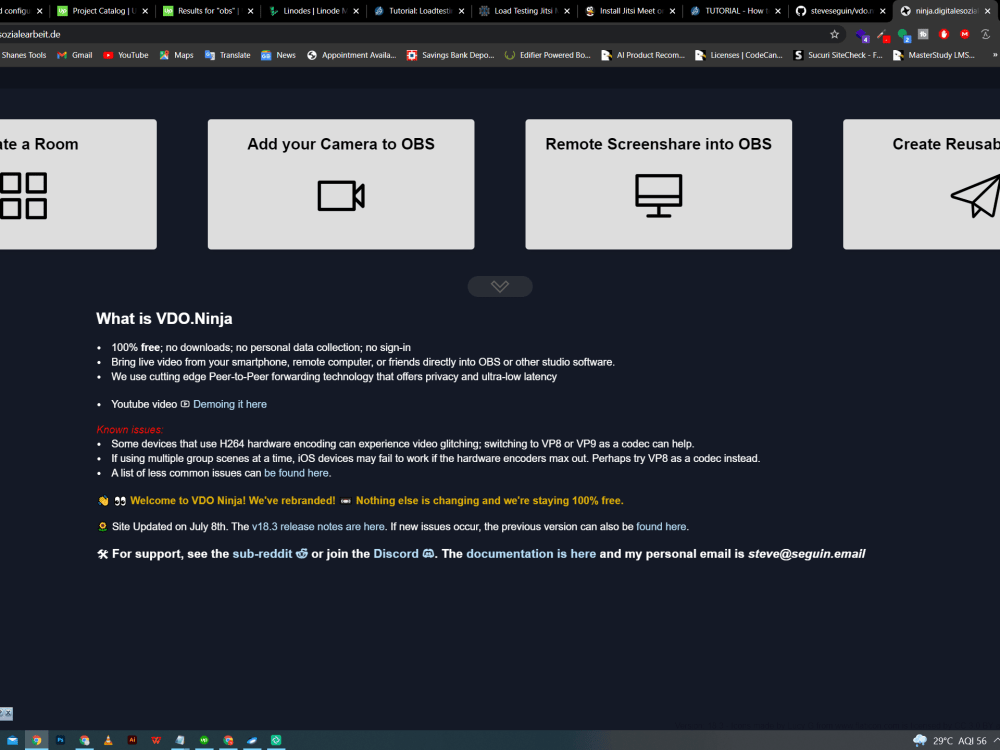Image resolution: width=1000 pixels, height=750 pixels.
Task: Join the Discord via its link
Action: (x=396, y=553)
